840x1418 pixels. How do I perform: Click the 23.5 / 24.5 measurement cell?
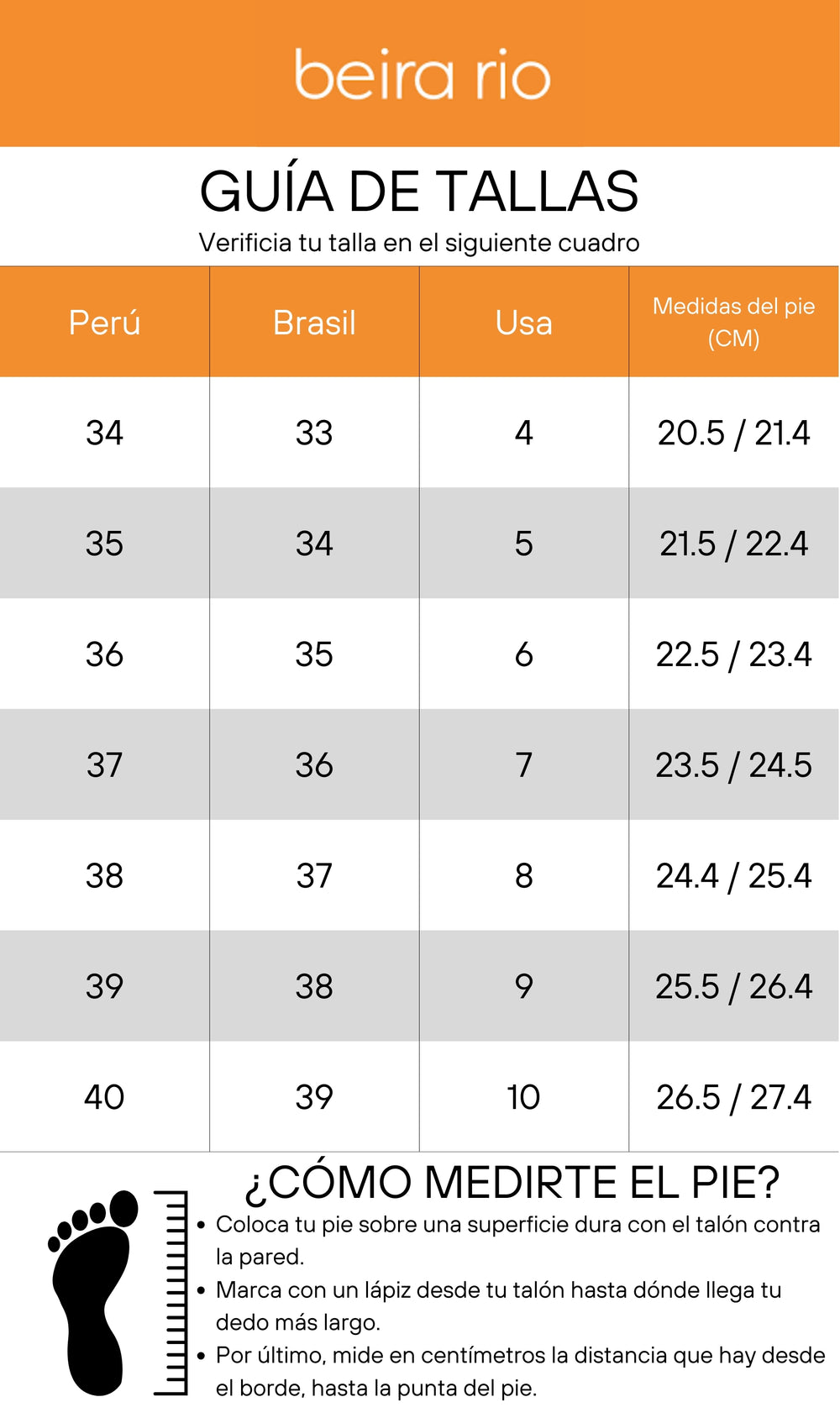point(733,765)
